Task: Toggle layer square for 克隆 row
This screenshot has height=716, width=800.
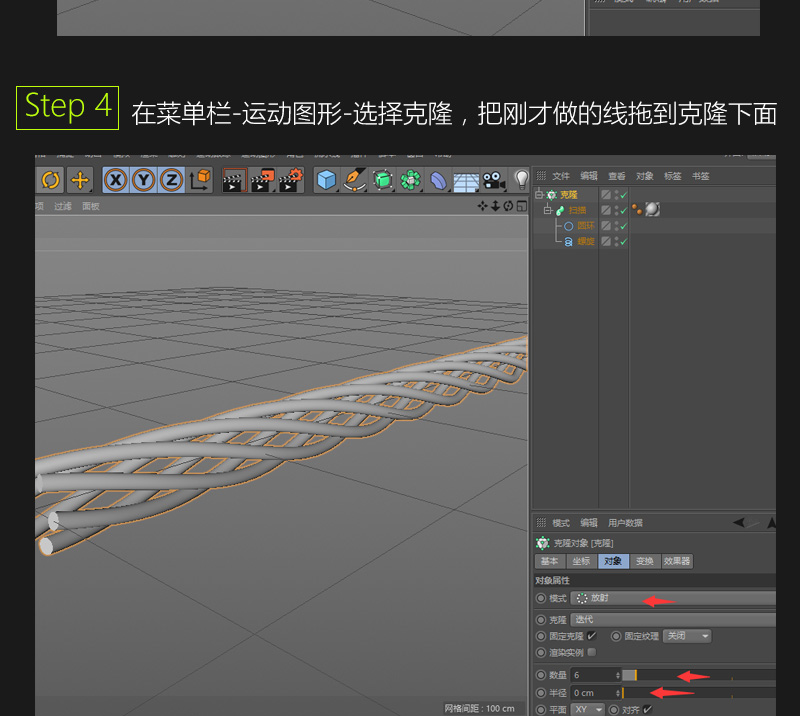Action: 606,194
